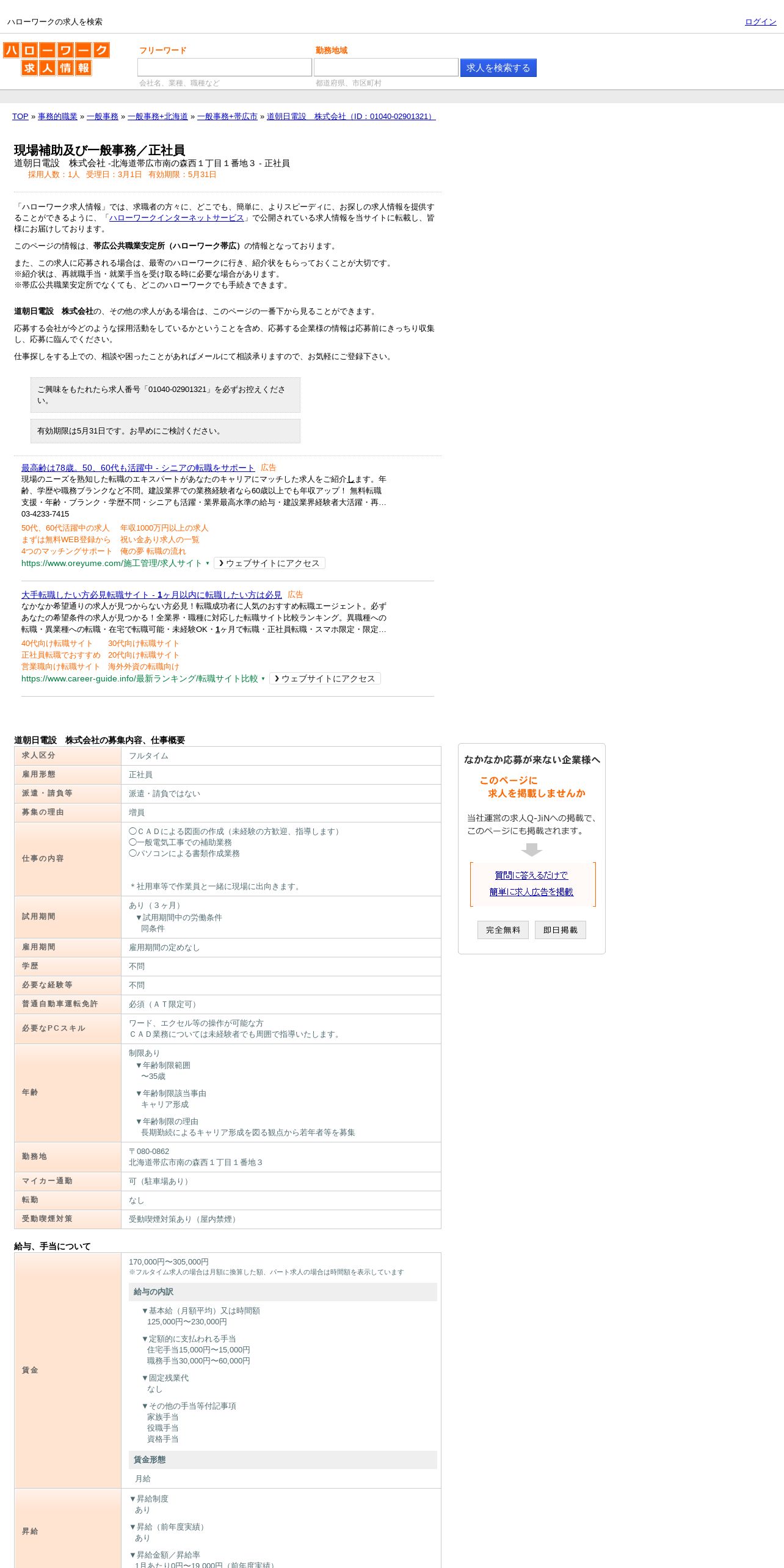Image resolution: width=784 pixels, height=1568 pixels.
Task: Click the 求人を検索する button
Action: pyautogui.click(x=498, y=68)
